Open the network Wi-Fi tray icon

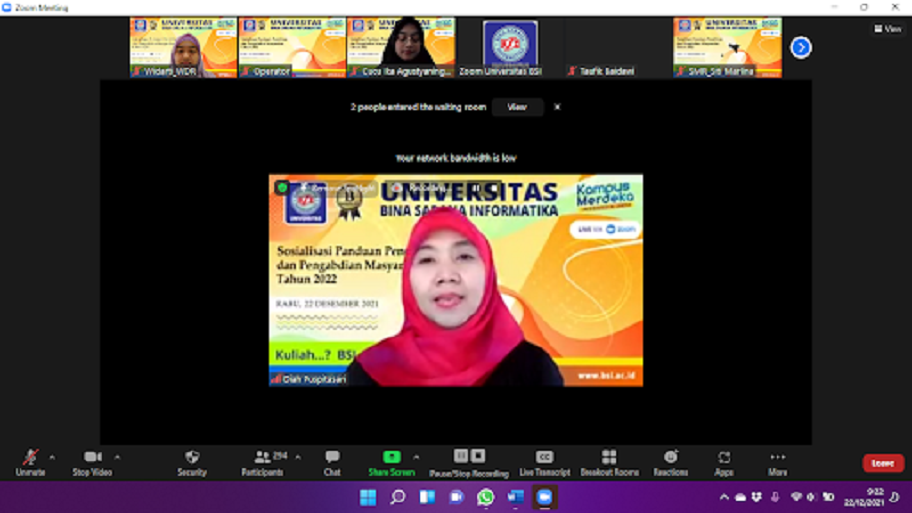tap(796, 497)
